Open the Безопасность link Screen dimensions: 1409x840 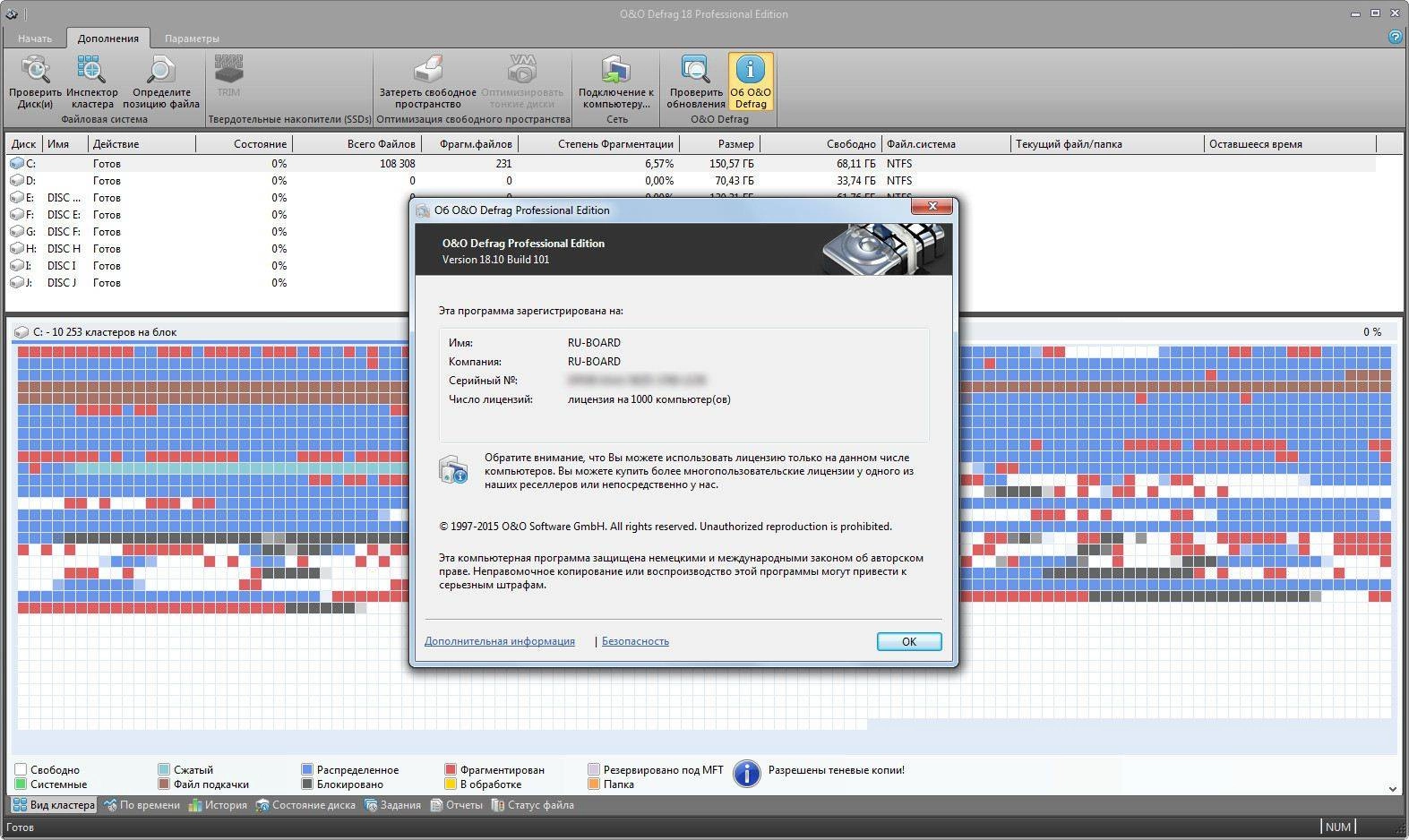pyautogui.click(x=635, y=641)
